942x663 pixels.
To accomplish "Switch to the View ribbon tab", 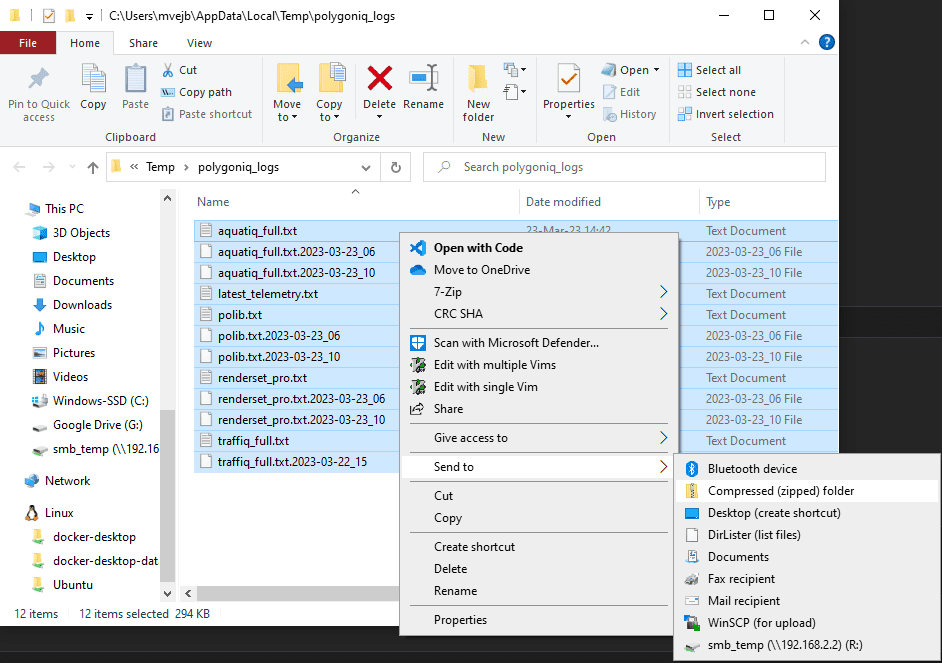I will coord(199,43).
